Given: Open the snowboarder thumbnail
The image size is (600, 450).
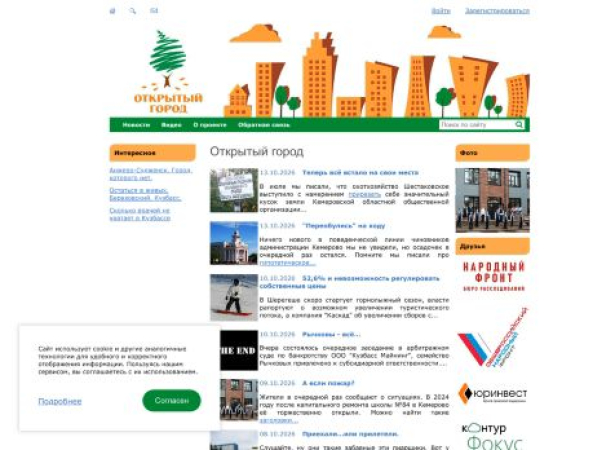Looking at the screenshot, I should pyautogui.click(x=234, y=297).
